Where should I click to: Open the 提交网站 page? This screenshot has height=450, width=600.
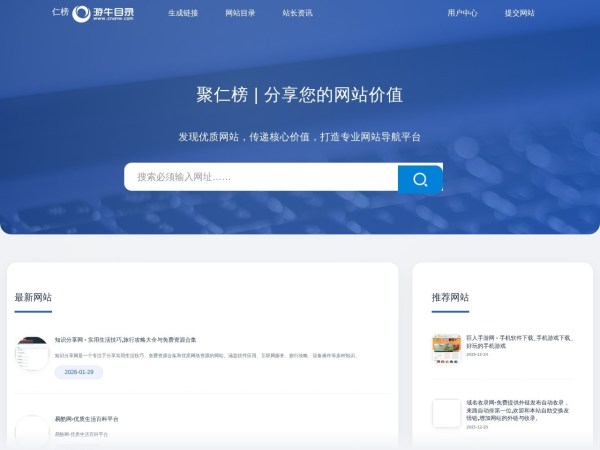click(519, 13)
